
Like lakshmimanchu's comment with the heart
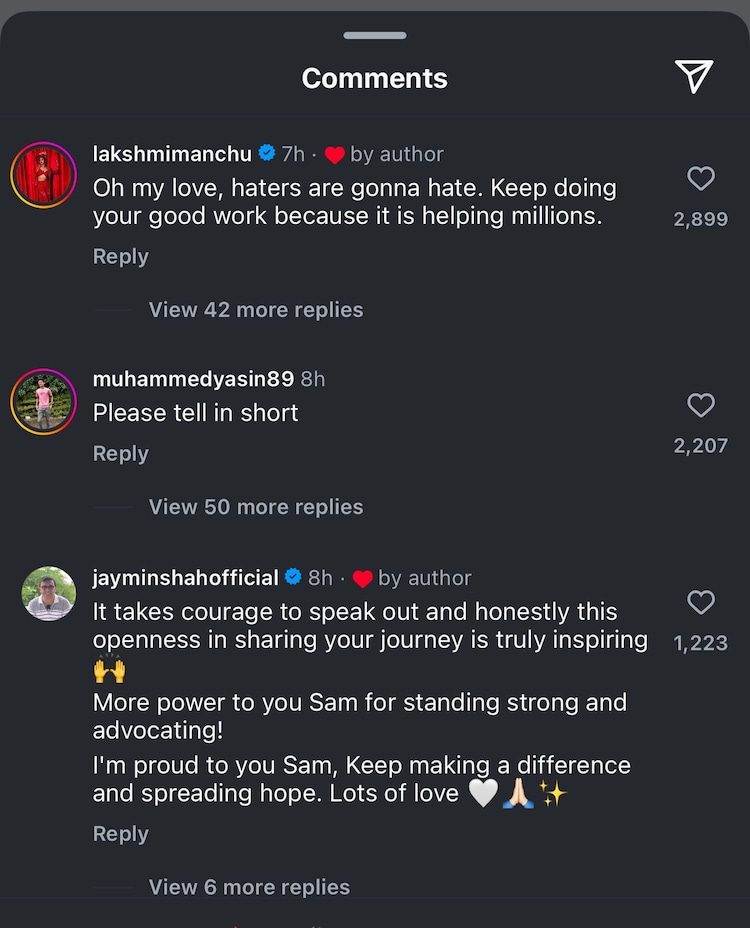[701, 179]
